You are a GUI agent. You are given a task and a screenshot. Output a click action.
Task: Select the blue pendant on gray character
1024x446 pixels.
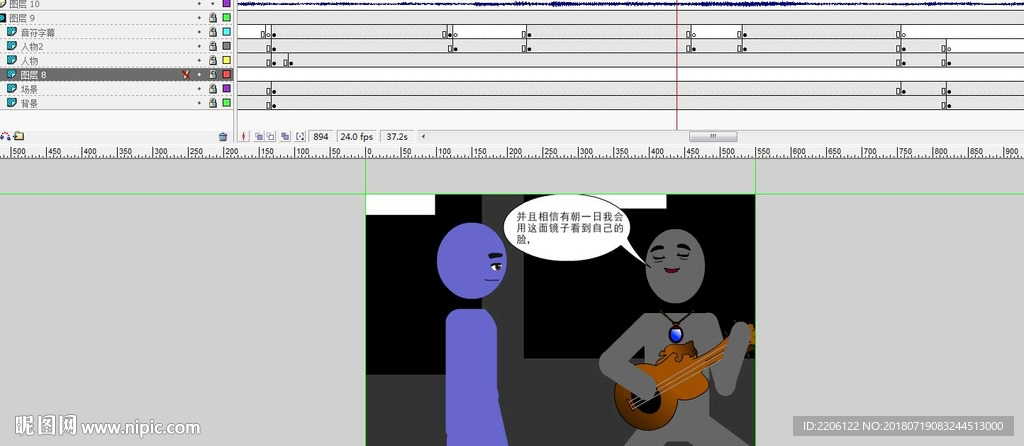[675, 334]
